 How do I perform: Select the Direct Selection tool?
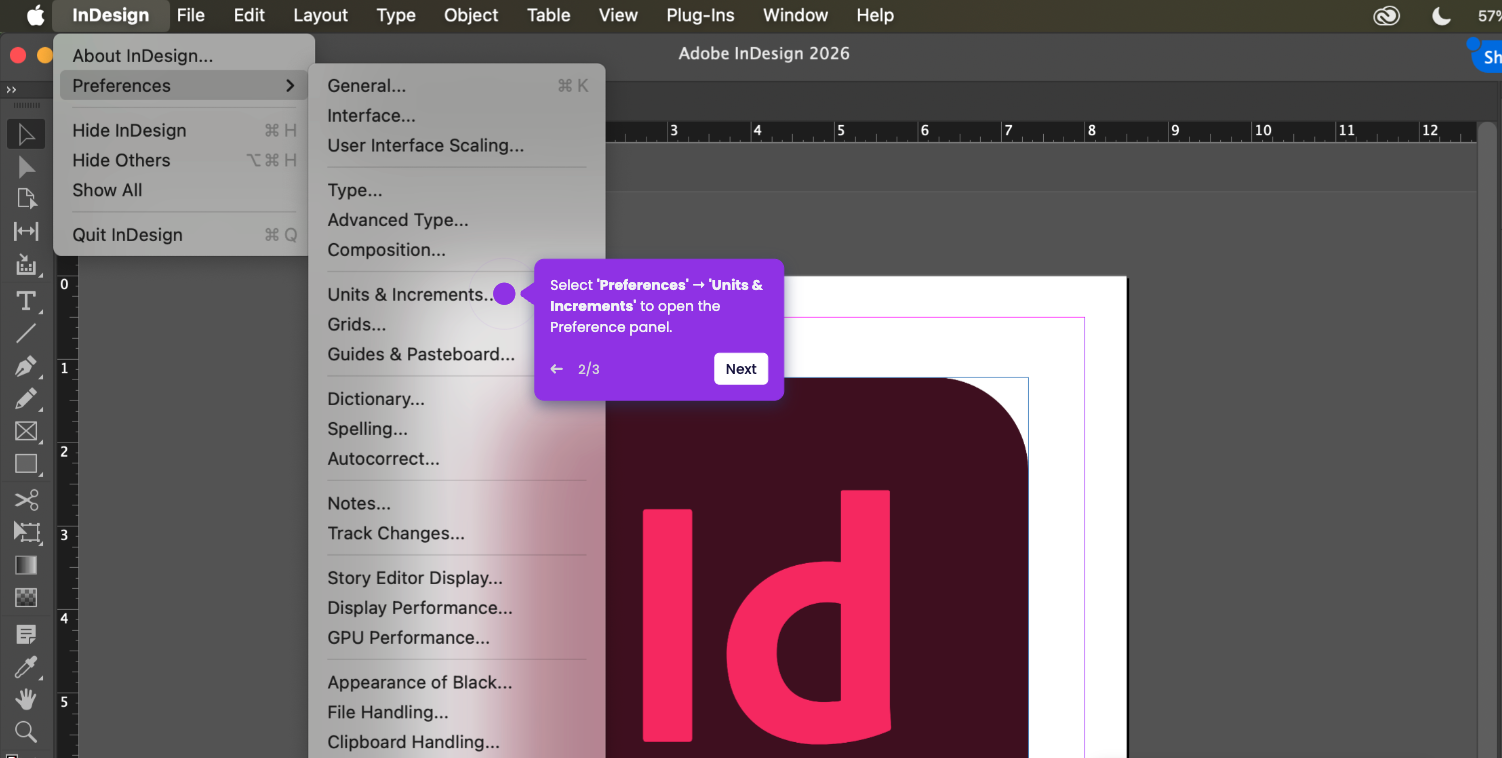pyautogui.click(x=26, y=167)
